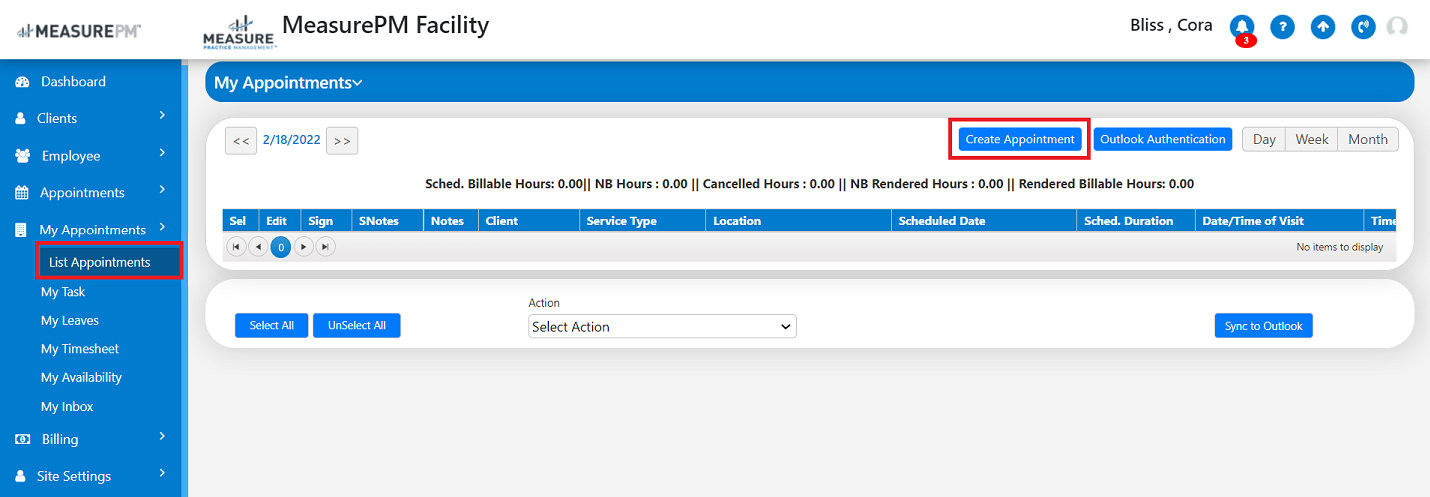Click the Sched. Duration column header

pos(1136,221)
